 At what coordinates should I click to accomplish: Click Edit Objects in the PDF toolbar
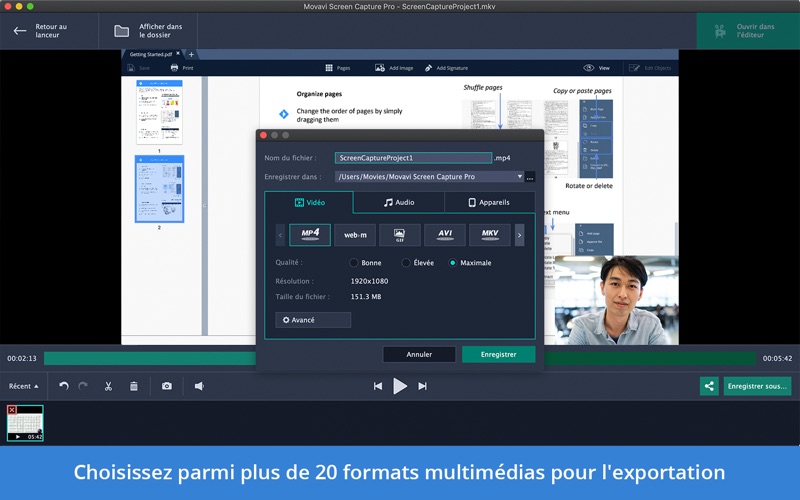tap(650, 68)
